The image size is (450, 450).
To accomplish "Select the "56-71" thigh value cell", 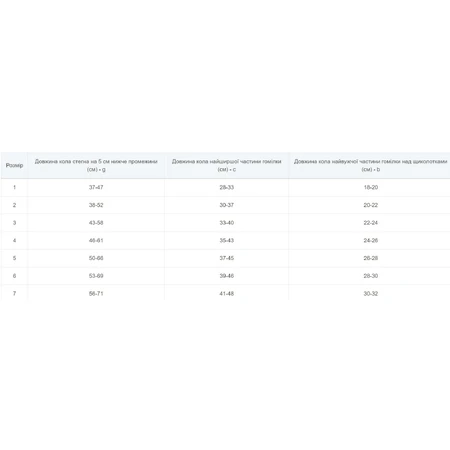I will pos(96,293).
